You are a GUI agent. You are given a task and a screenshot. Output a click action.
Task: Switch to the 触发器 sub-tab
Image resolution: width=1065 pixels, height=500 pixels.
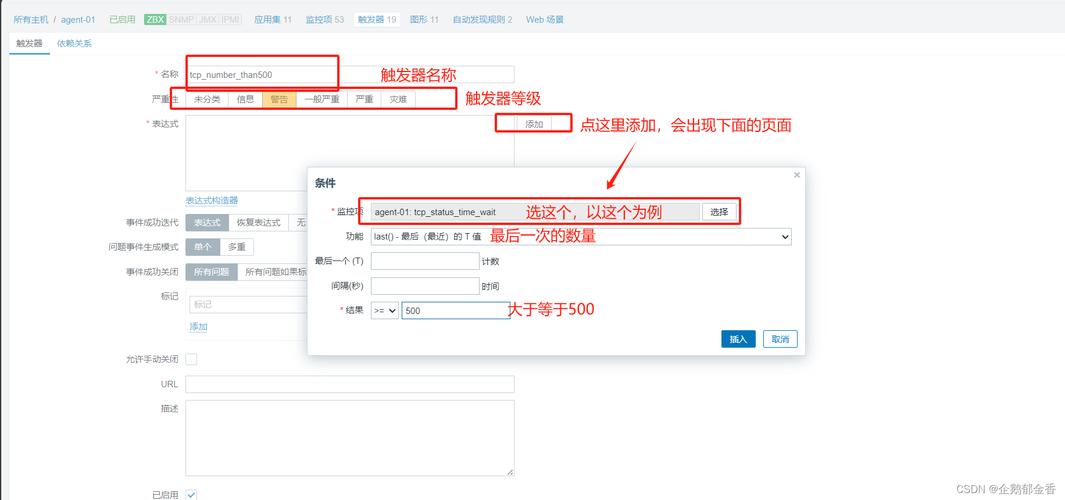click(x=29, y=43)
